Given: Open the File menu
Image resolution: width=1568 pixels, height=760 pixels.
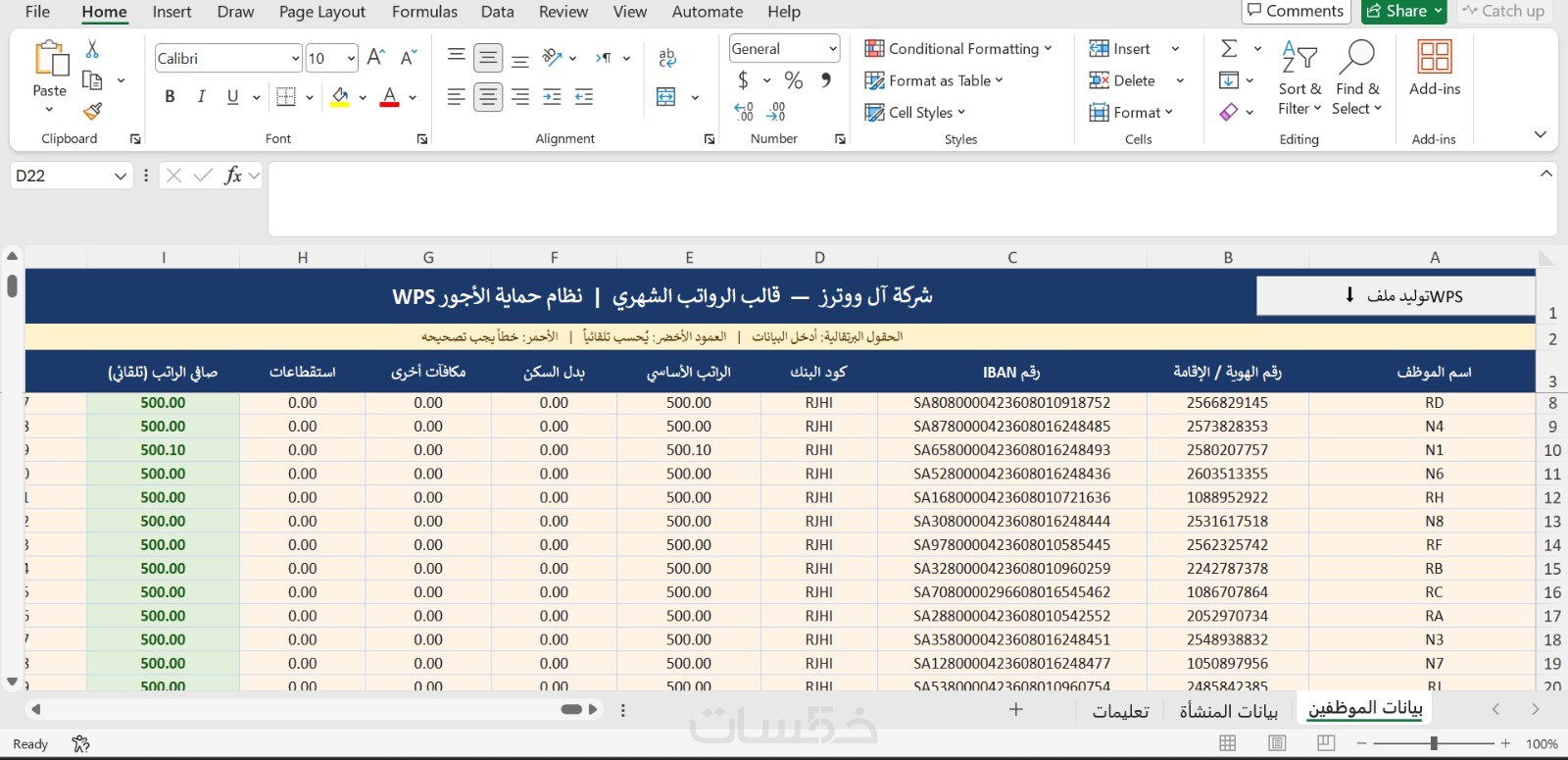Looking at the screenshot, I should click(37, 12).
